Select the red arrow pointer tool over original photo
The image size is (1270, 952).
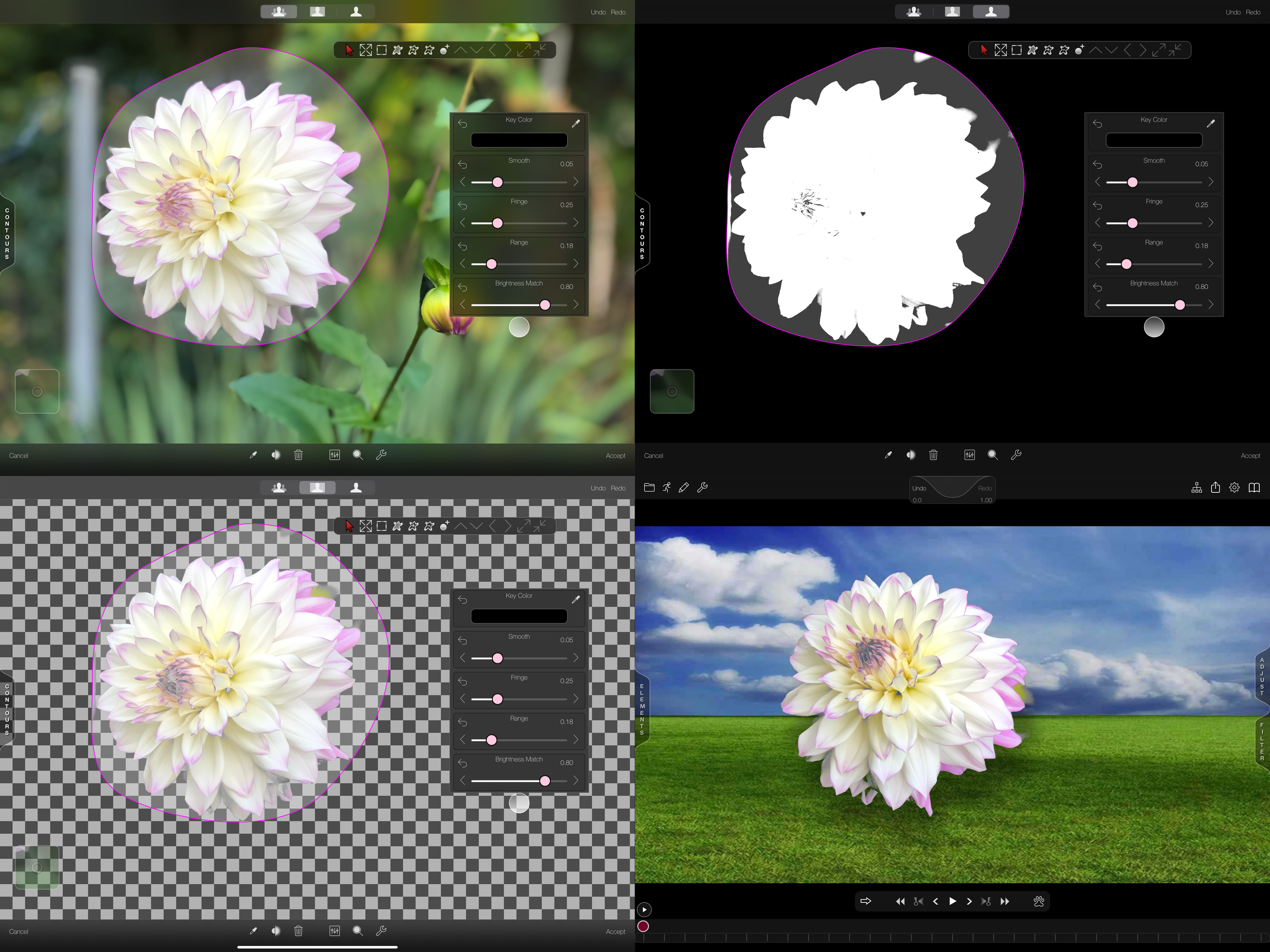pos(349,51)
